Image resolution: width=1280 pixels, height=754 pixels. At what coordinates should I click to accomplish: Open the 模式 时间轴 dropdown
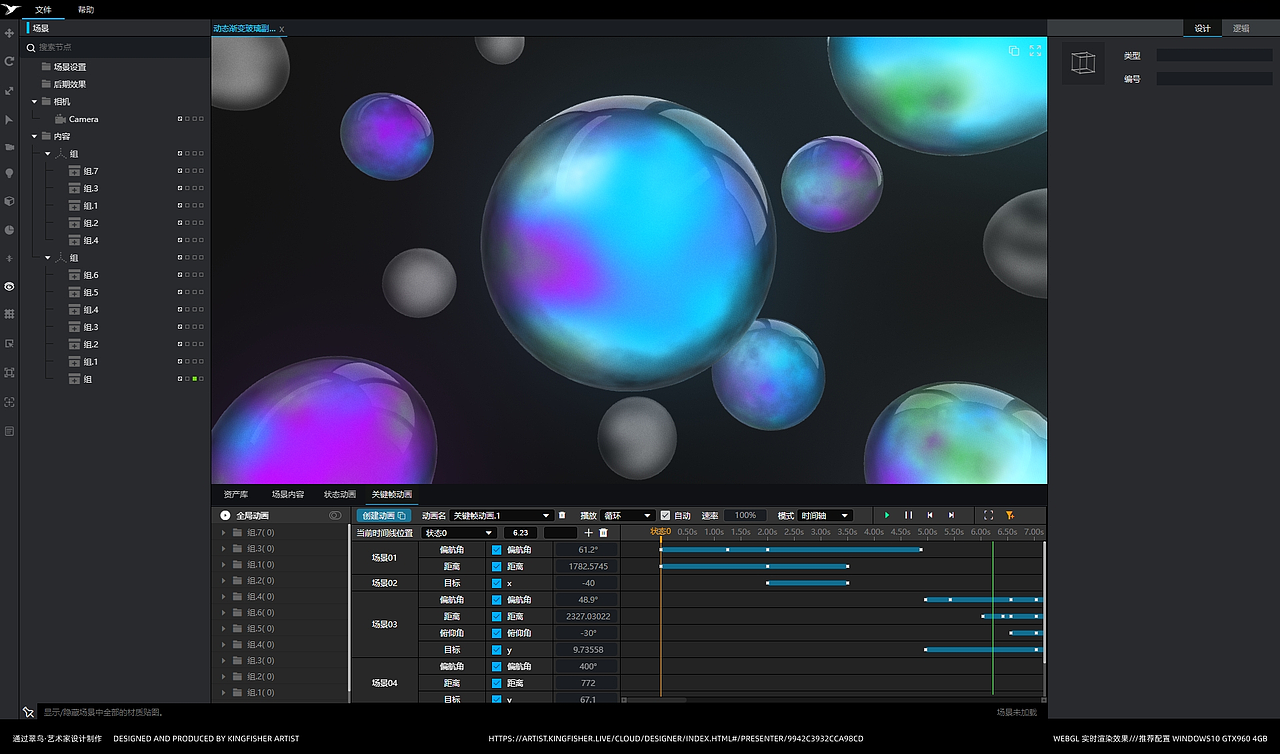(x=825, y=516)
